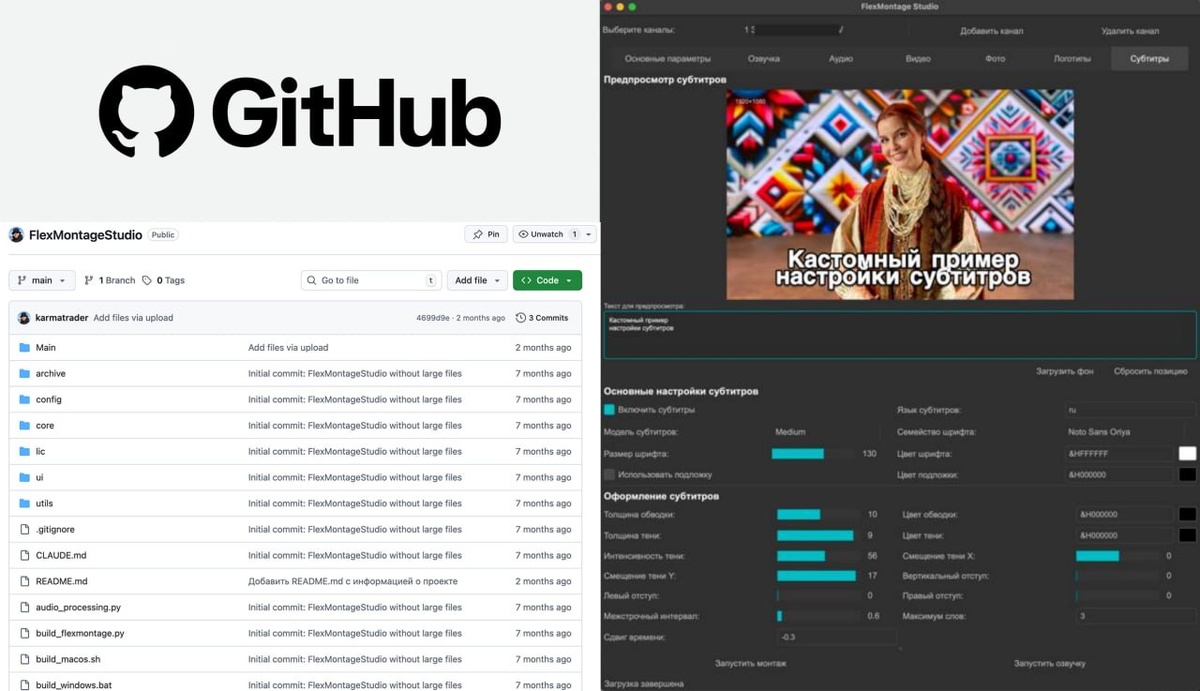
Task: Click the core folder icon
Action: coord(26,425)
